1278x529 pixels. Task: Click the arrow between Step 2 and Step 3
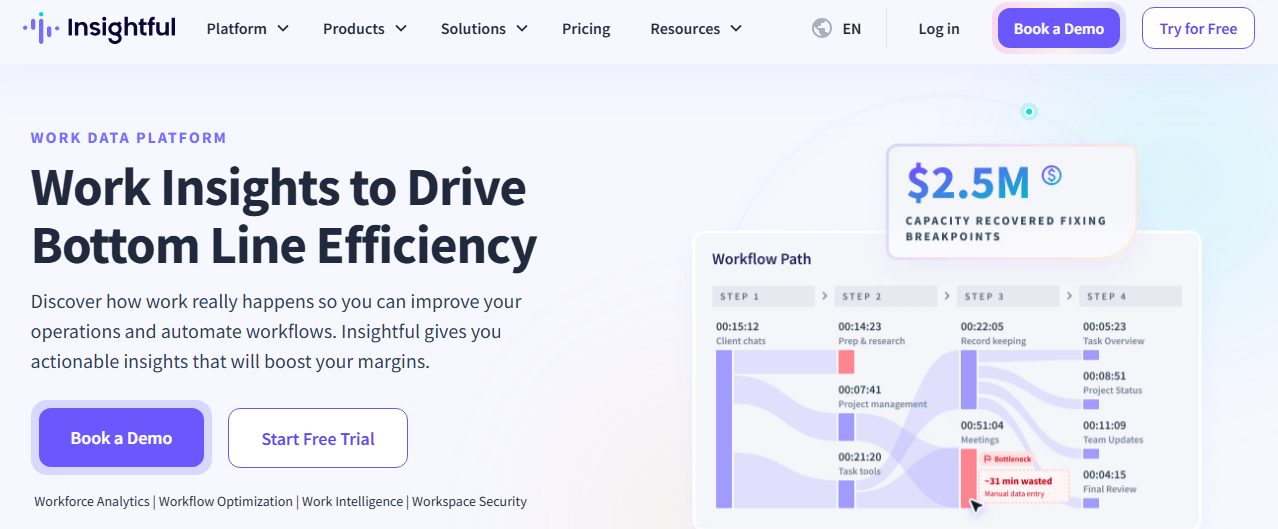tap(945, 296)
